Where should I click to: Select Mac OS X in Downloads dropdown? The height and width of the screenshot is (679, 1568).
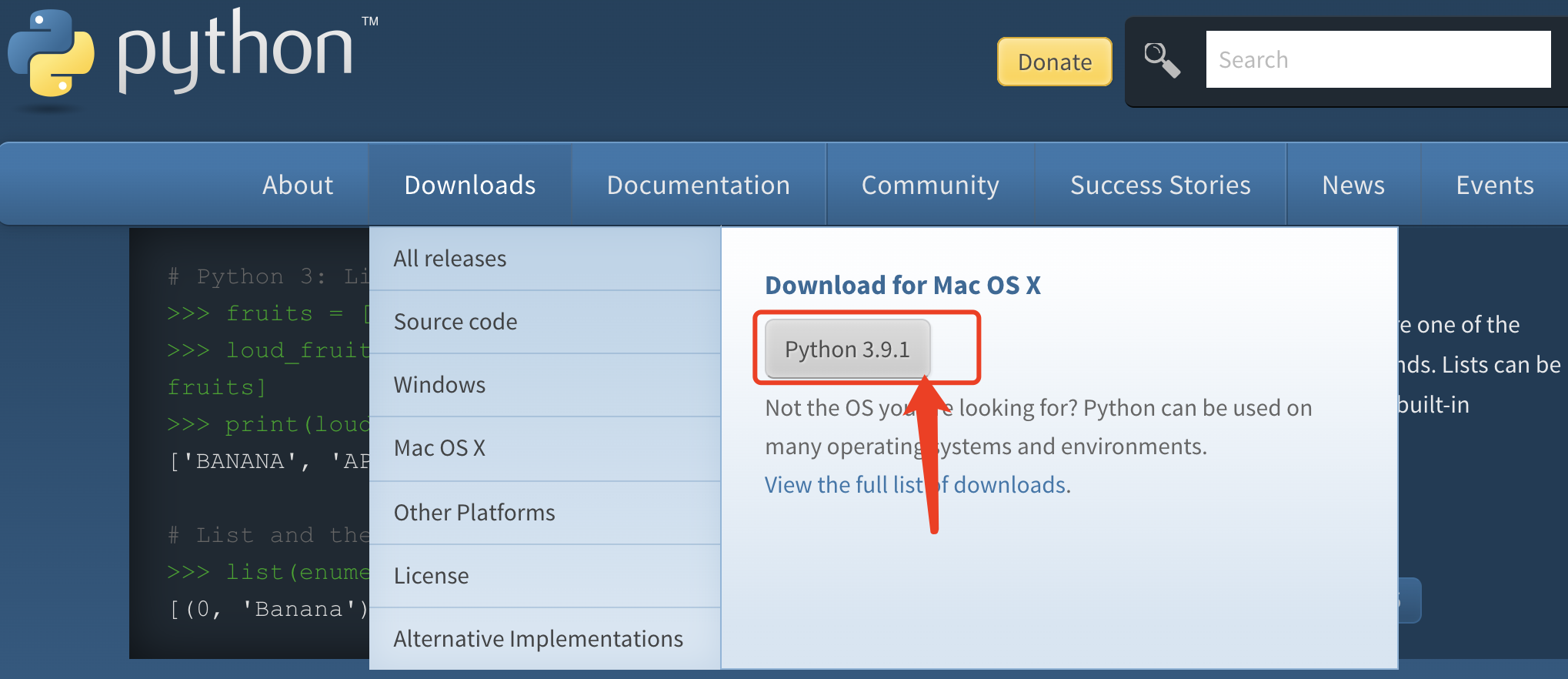click(x=545, y=448)
